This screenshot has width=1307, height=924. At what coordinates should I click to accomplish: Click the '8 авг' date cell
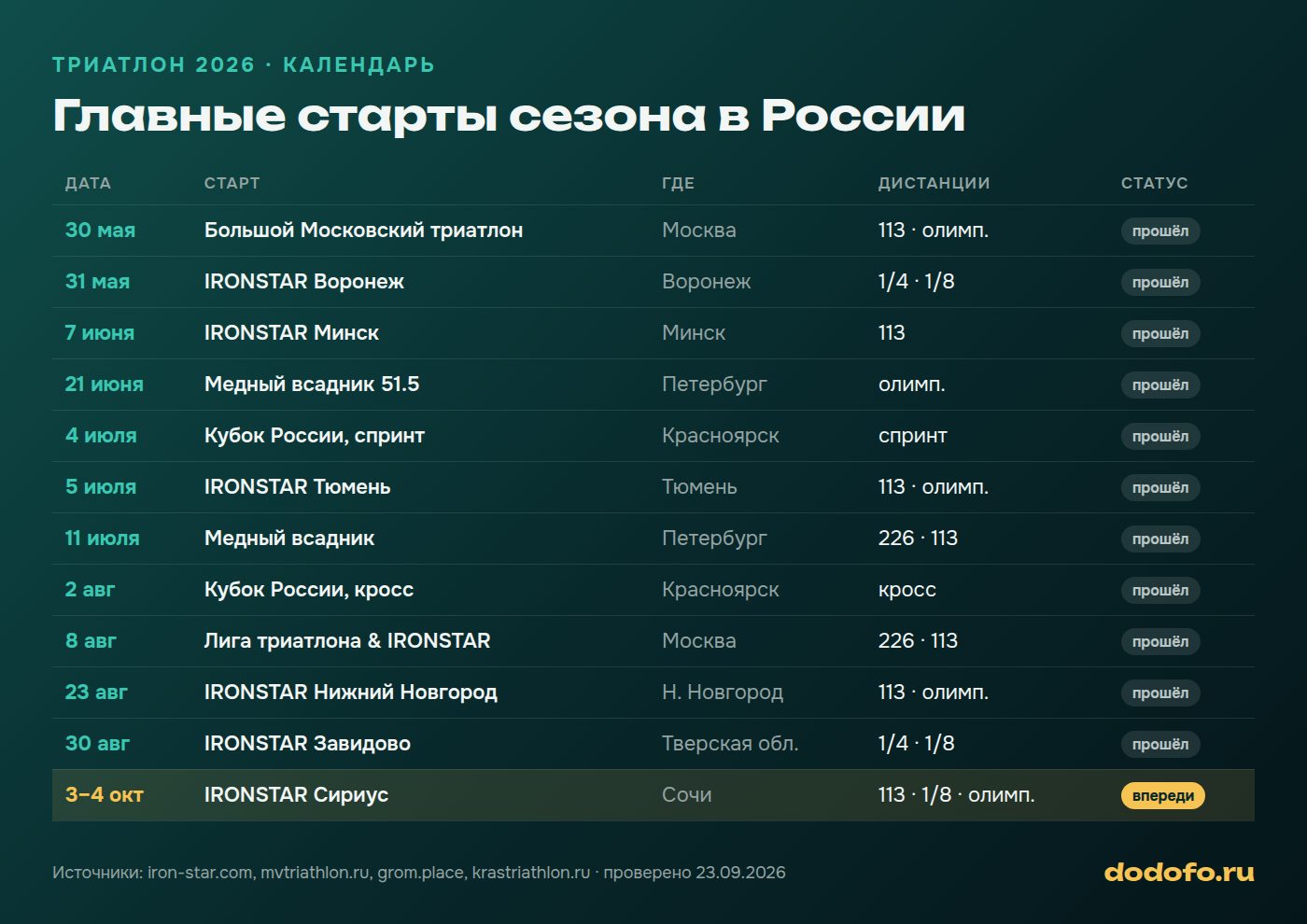[x=91, y=641]
